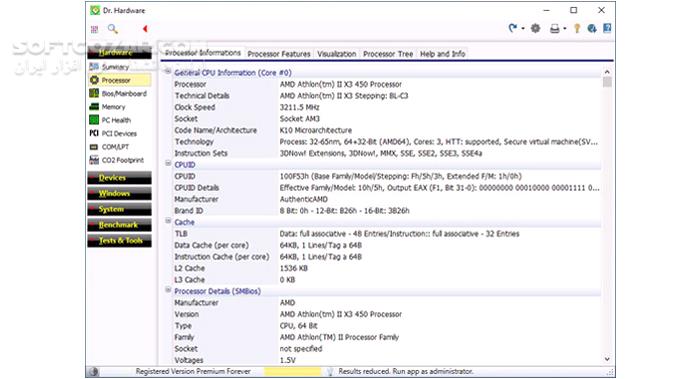Collapse the Cache section

[168, 221]
